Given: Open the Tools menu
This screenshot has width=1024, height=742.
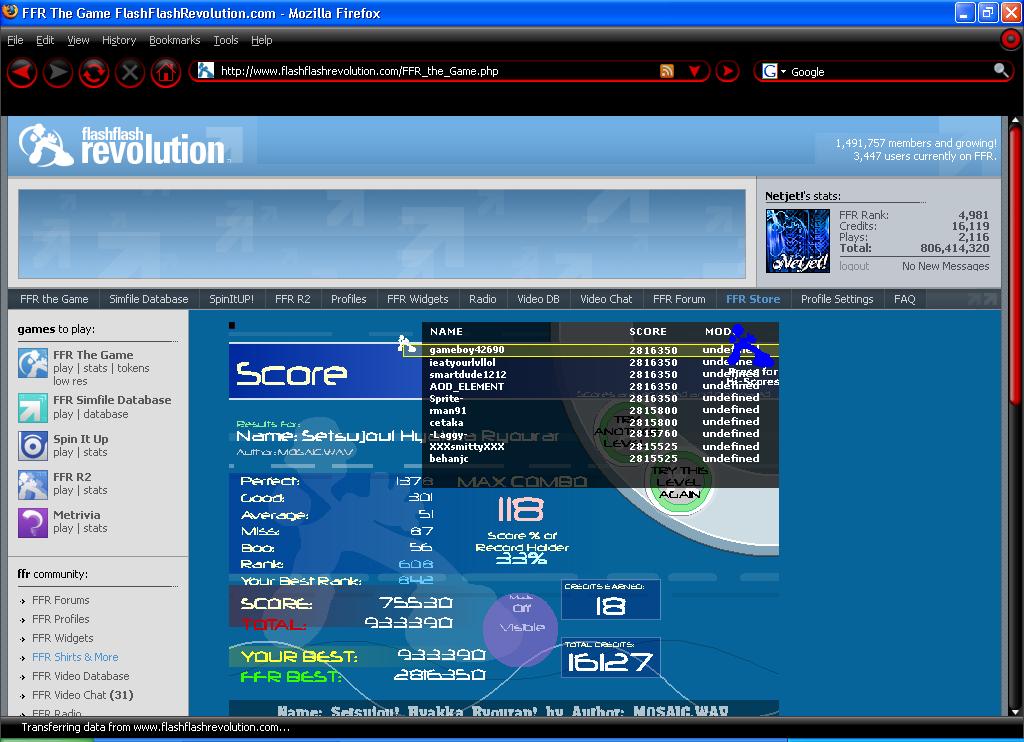Looking at the screenshot, I should [x=225, y=40].
